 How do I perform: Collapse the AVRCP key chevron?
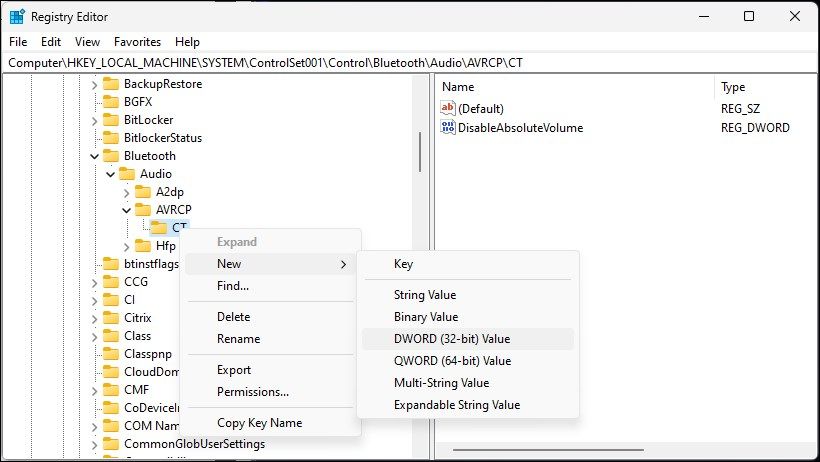pyautogui.click(x=126, y=210)
